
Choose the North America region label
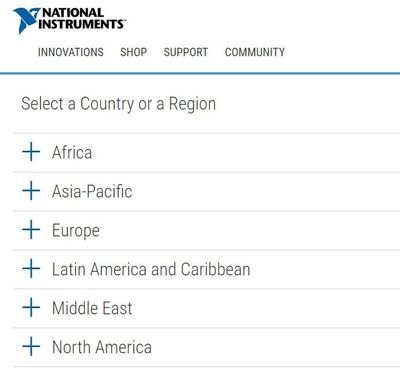[102, 347]
